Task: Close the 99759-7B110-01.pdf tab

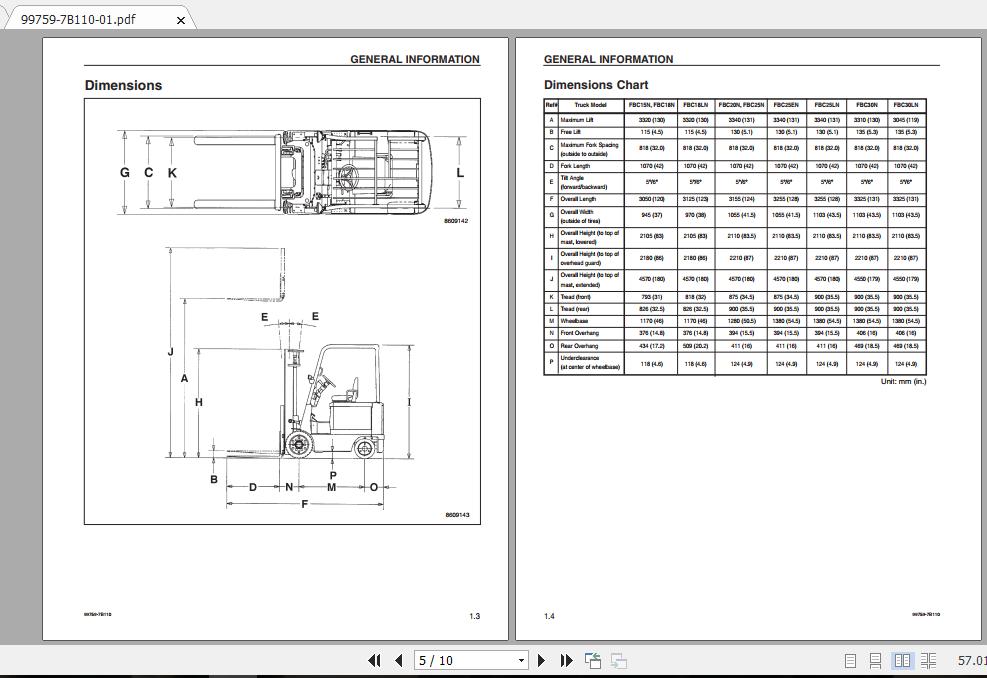Action: pyautogui.click(x=181, y=18)
